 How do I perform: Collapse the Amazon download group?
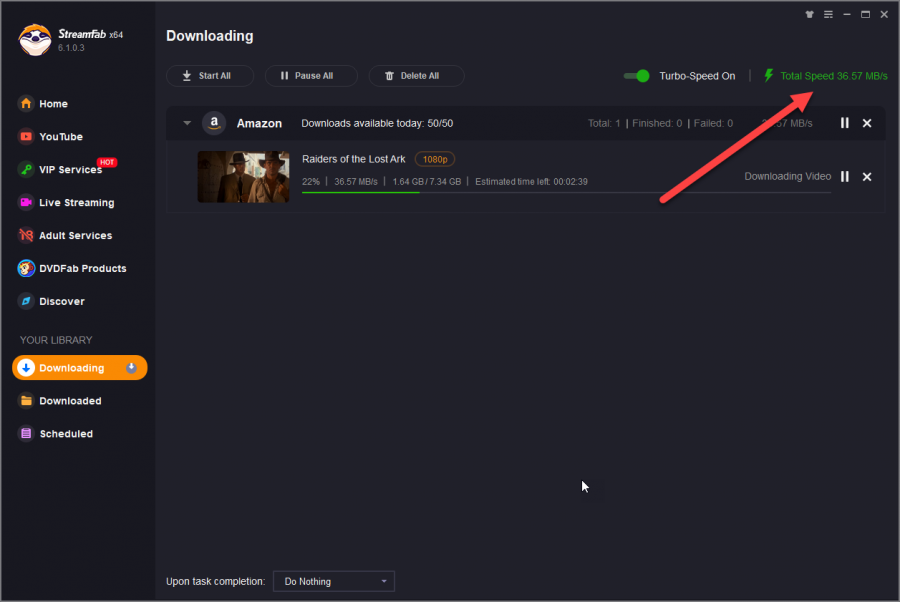187,123
